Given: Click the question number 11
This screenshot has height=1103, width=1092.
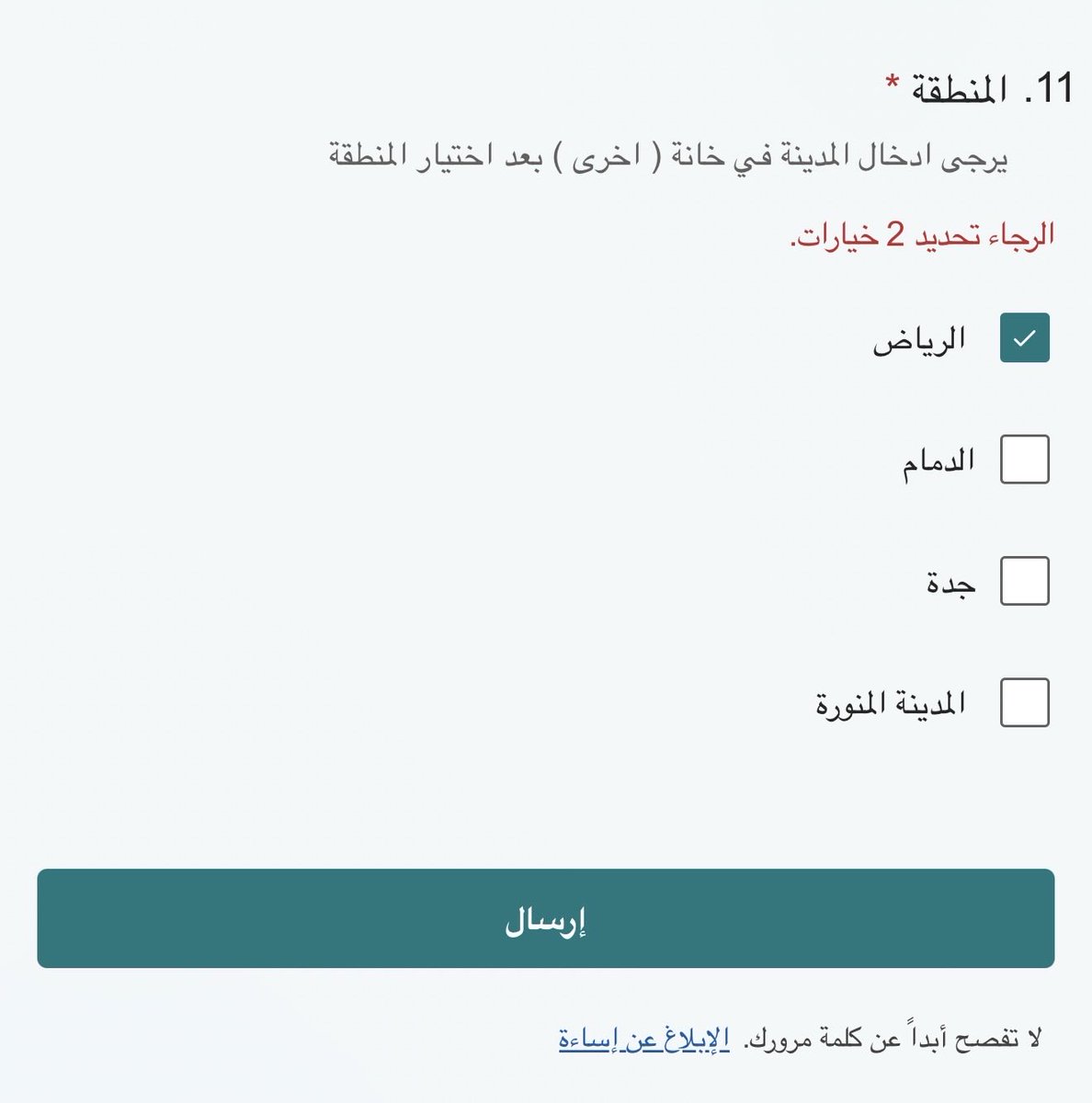Looking at the screenshot, I should [x=1049, y=89].
